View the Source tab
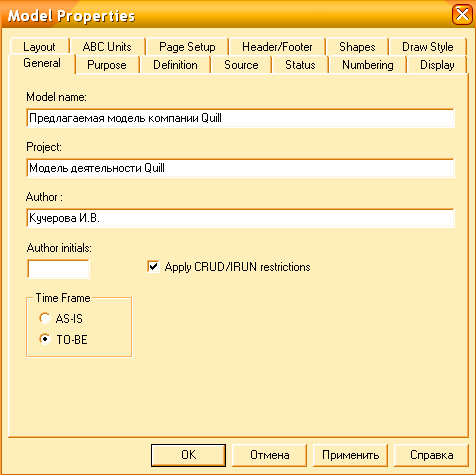Image resolution: width=476 pixels, height=475 pixels. (241, 65)
